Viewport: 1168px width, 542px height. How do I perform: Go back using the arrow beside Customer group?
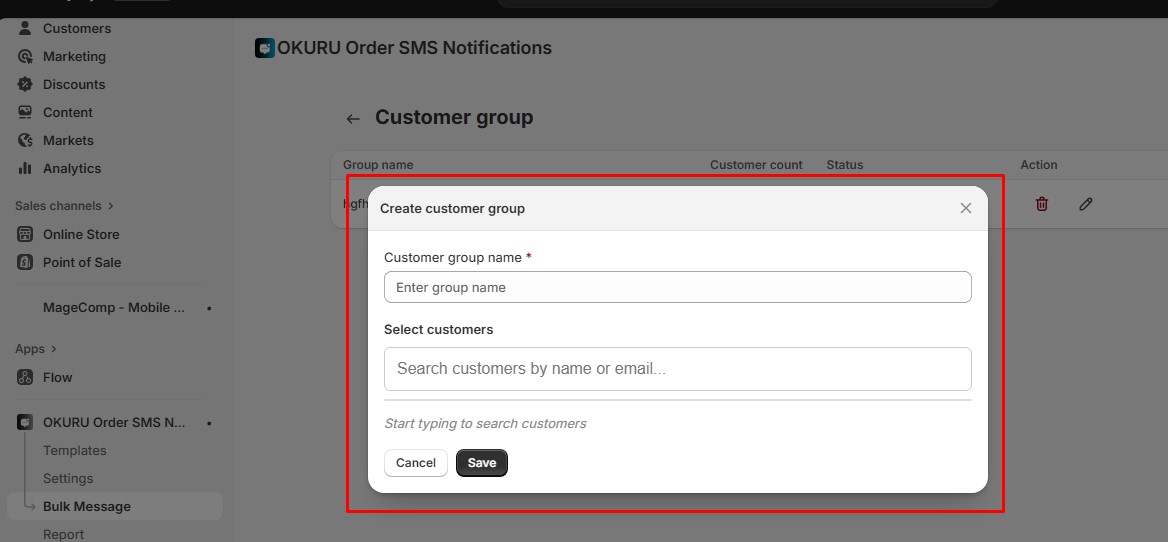point(352,119)
